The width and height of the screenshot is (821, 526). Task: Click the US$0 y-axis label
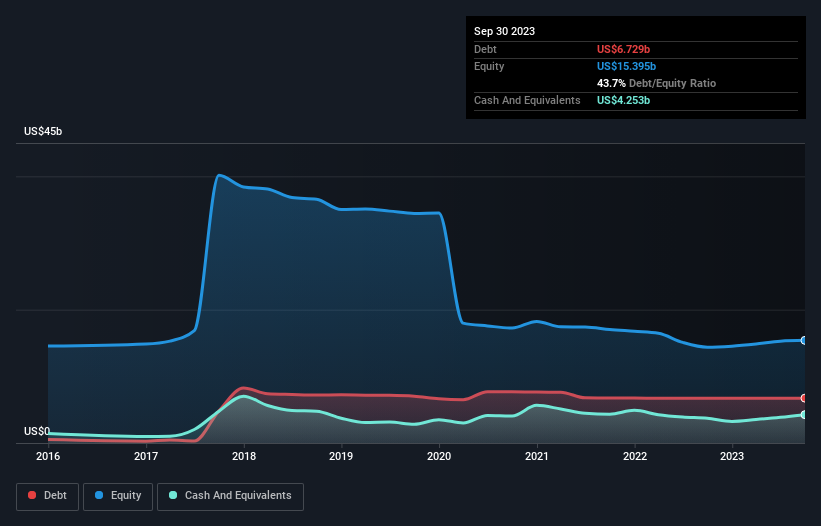[37, 431]
